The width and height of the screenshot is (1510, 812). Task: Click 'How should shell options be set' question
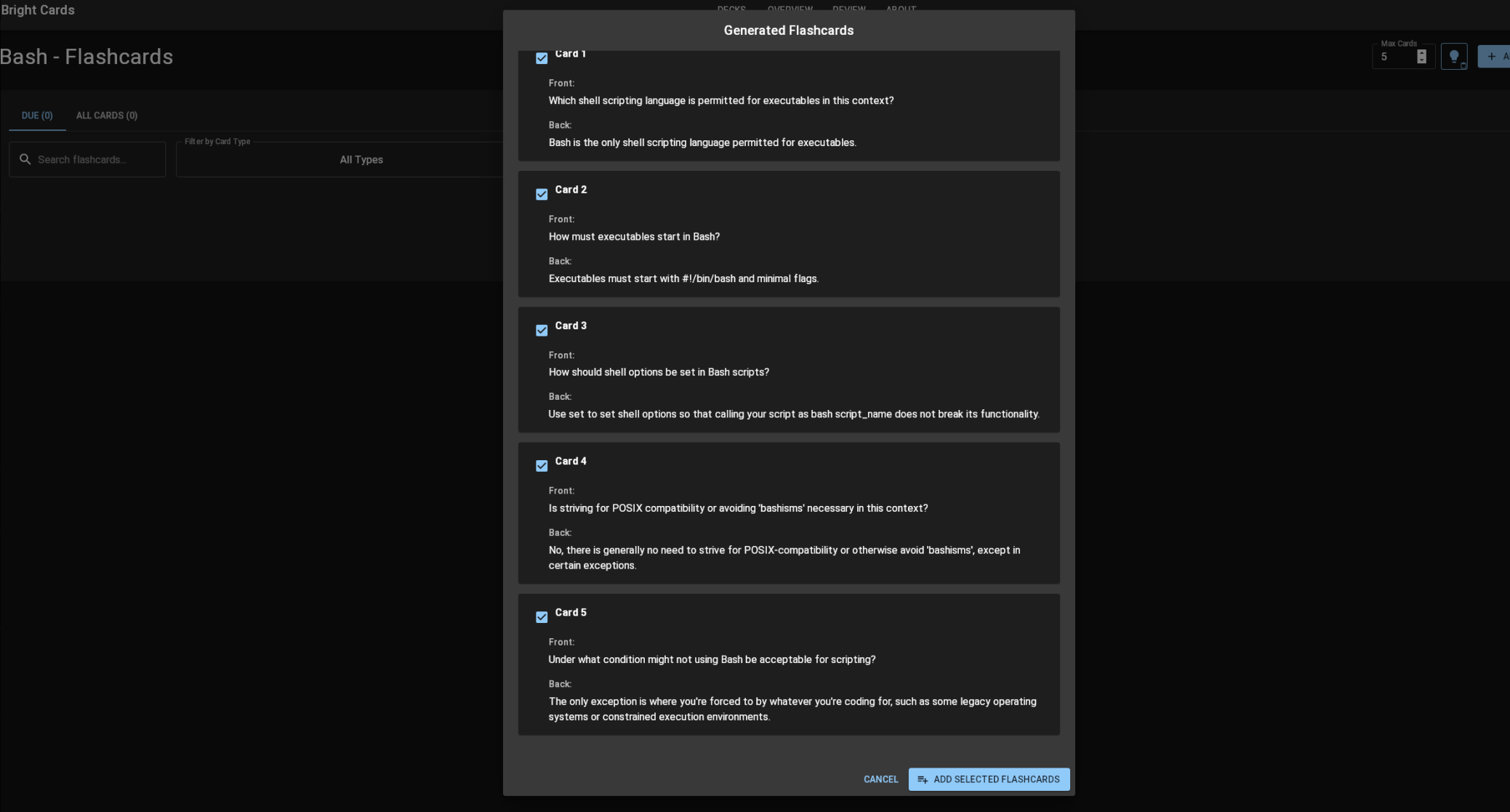point(659,372)
